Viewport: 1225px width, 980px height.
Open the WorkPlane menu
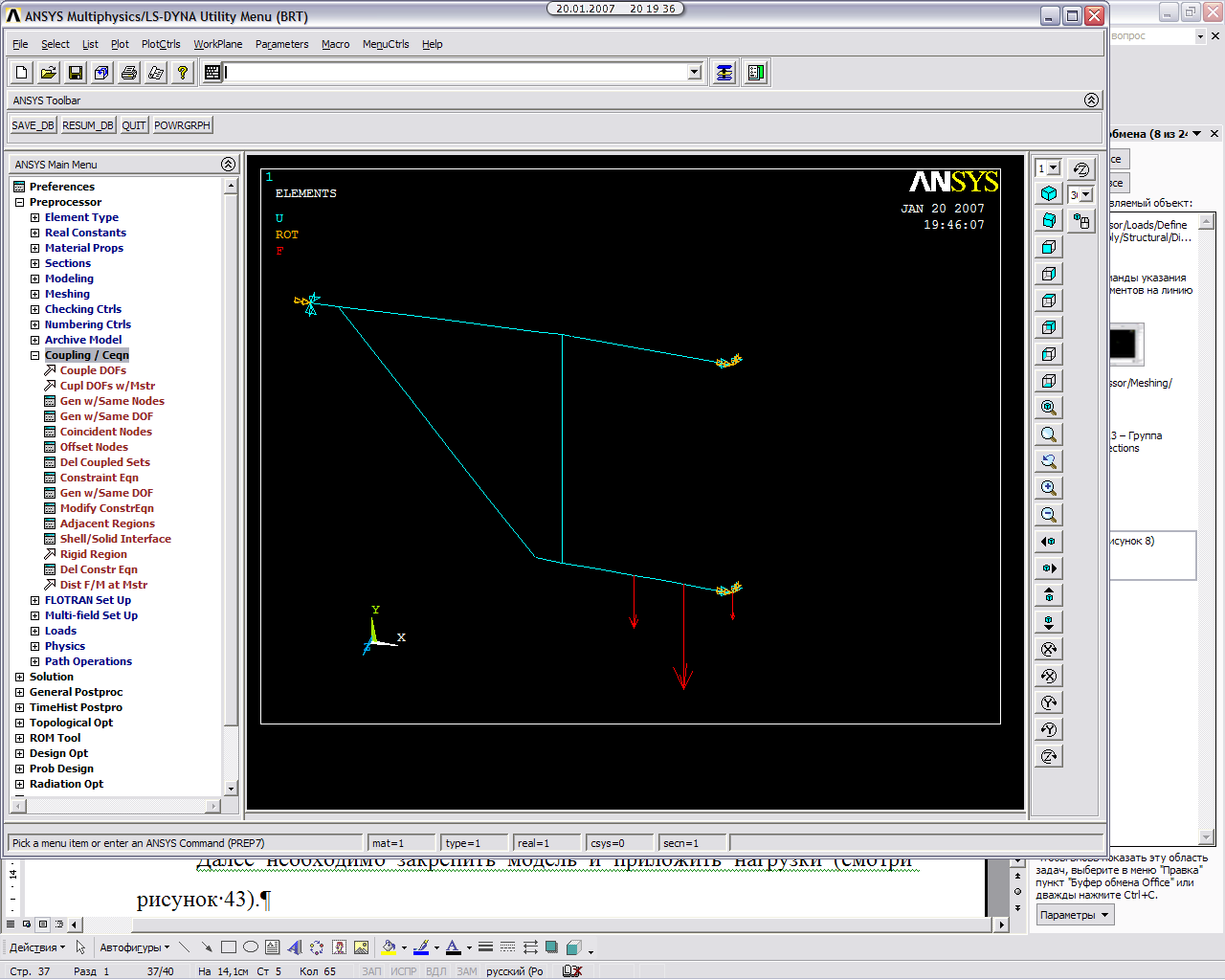pyautogui.click(x=218, y=44)
